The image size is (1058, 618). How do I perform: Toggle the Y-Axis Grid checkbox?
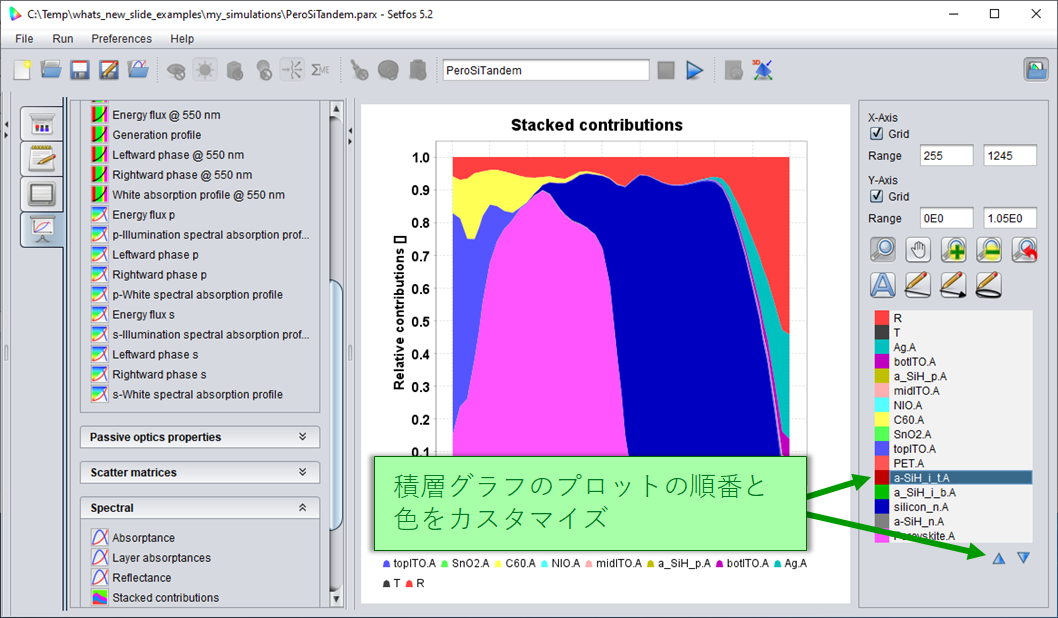point(876,196)
